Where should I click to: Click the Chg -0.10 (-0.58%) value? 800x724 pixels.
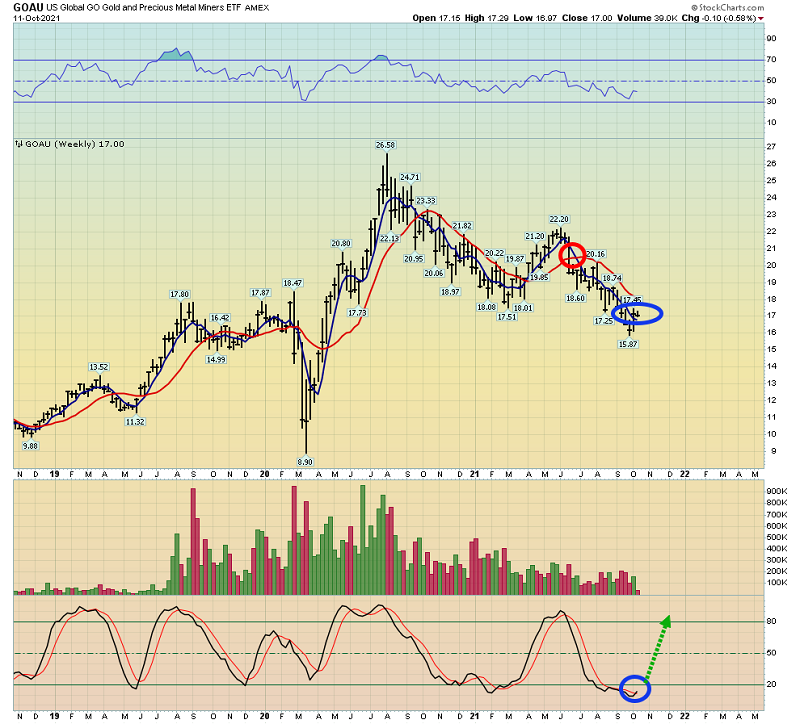pos(719,18)
